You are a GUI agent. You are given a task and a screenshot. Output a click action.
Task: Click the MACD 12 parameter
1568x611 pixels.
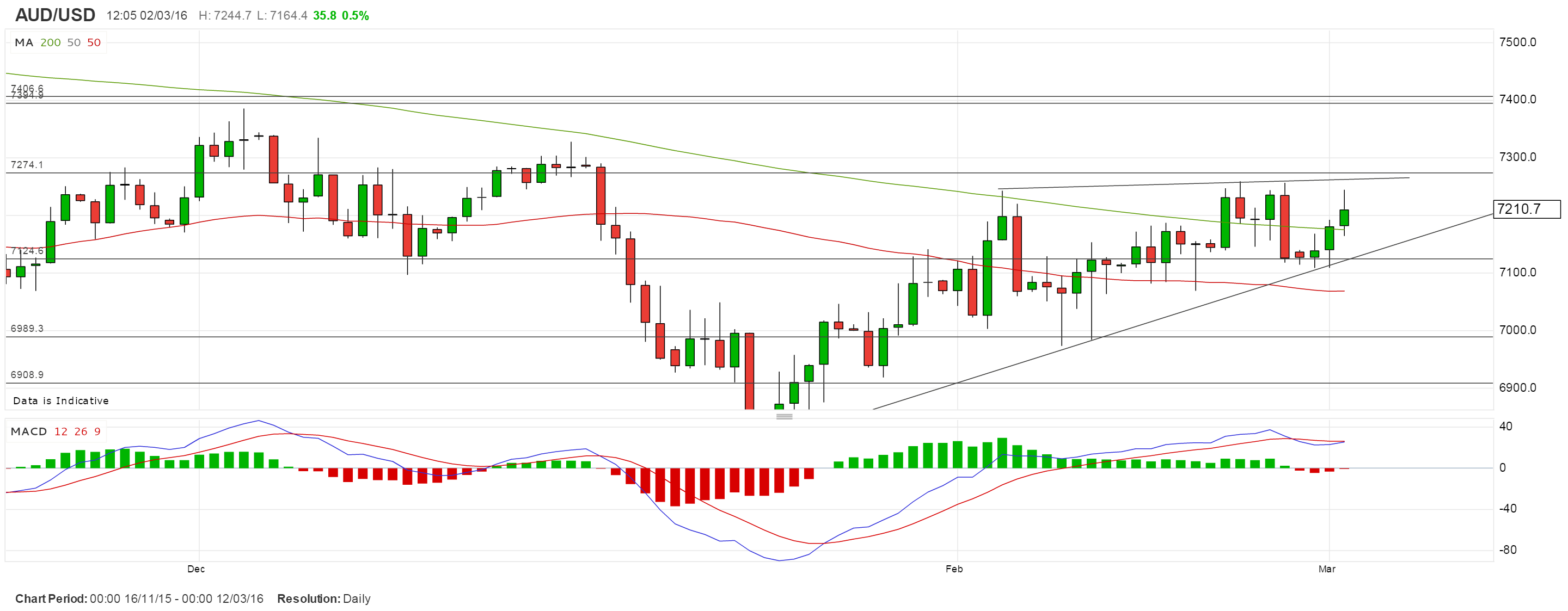[x=61, y=431]
